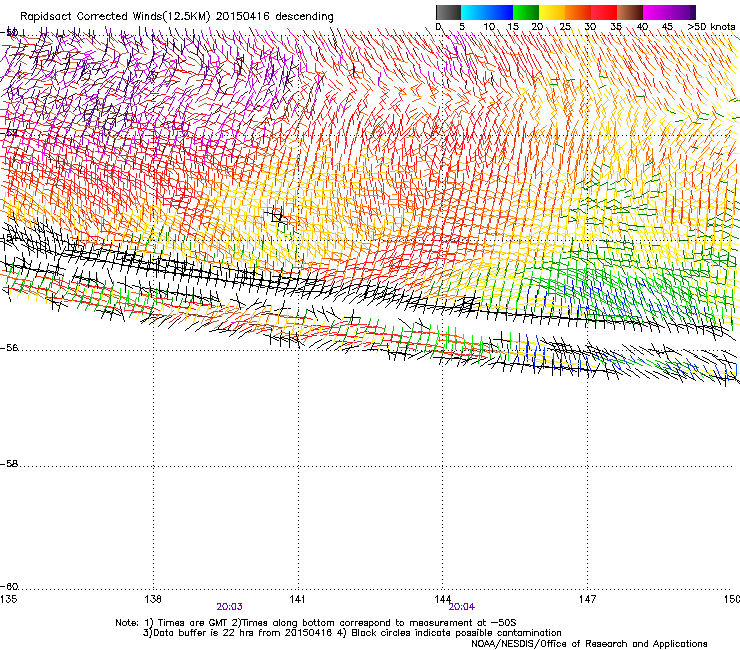Click the purple time label 20:04
Viewport: 740px width, 650px height.
click(x=462, y=607)
